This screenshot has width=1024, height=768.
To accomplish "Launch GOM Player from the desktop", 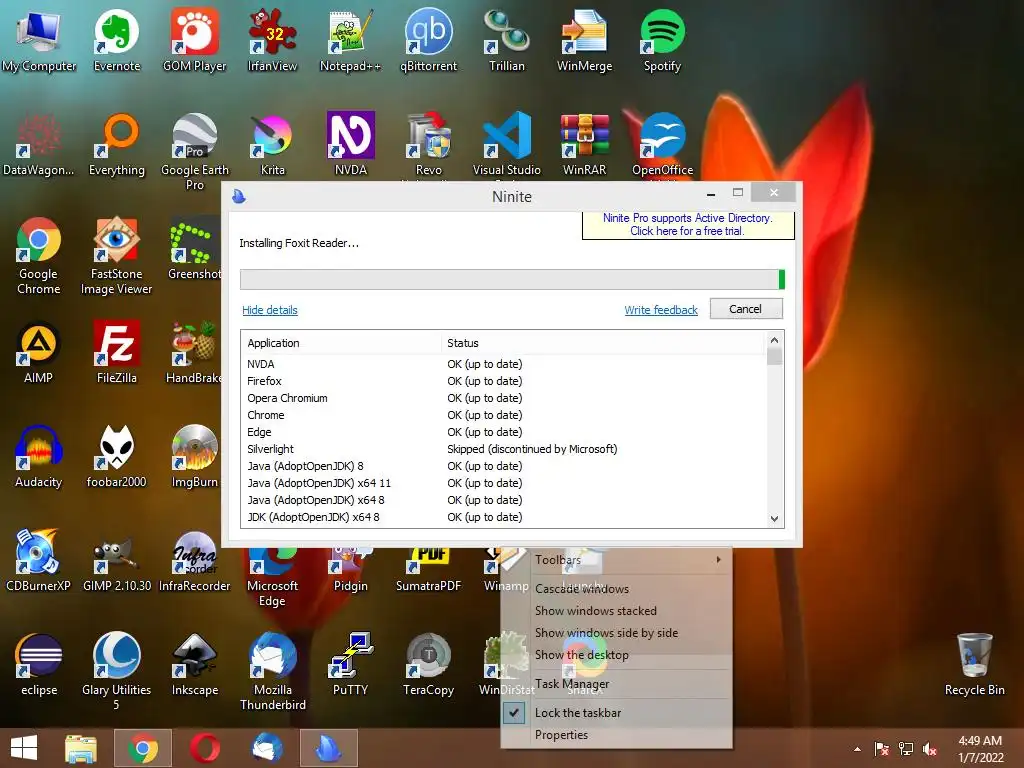I will (x=195, y=40).
